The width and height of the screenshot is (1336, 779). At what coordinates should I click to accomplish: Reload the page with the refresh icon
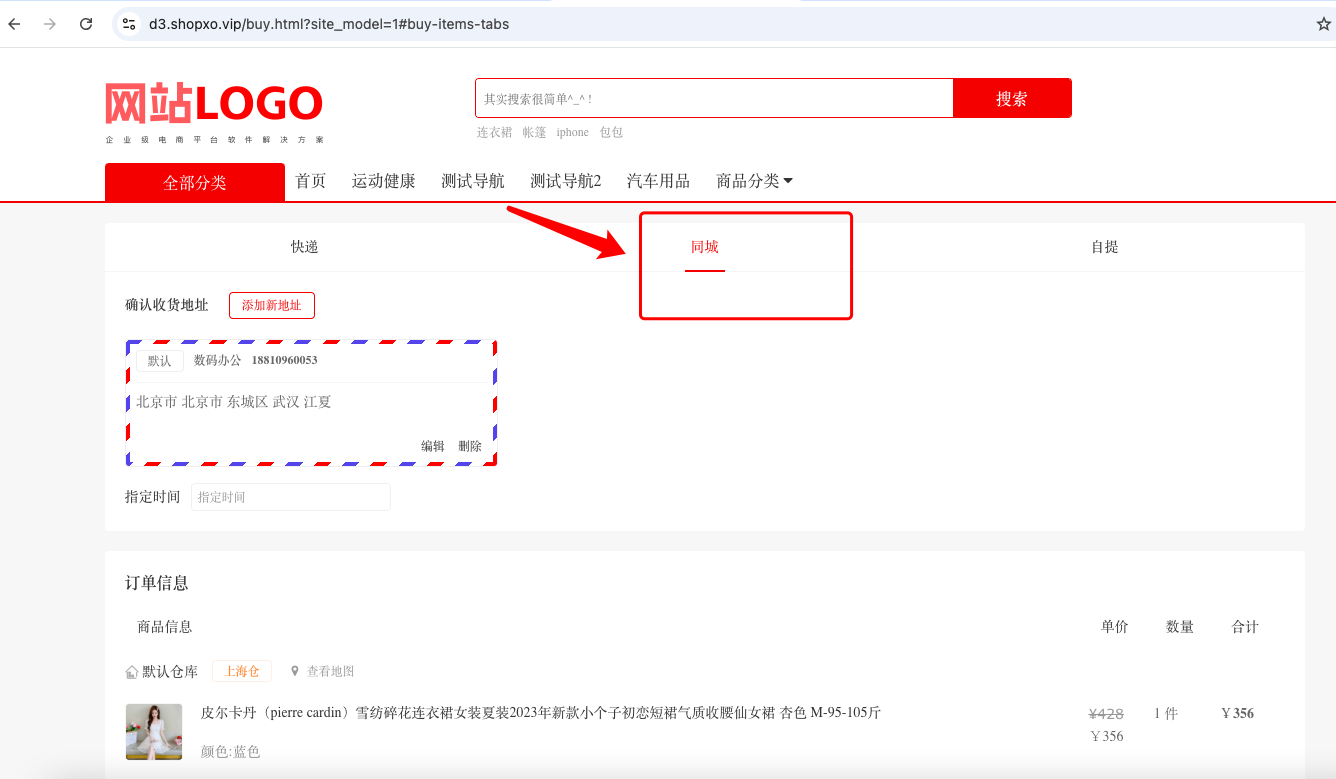click(86, 24)
